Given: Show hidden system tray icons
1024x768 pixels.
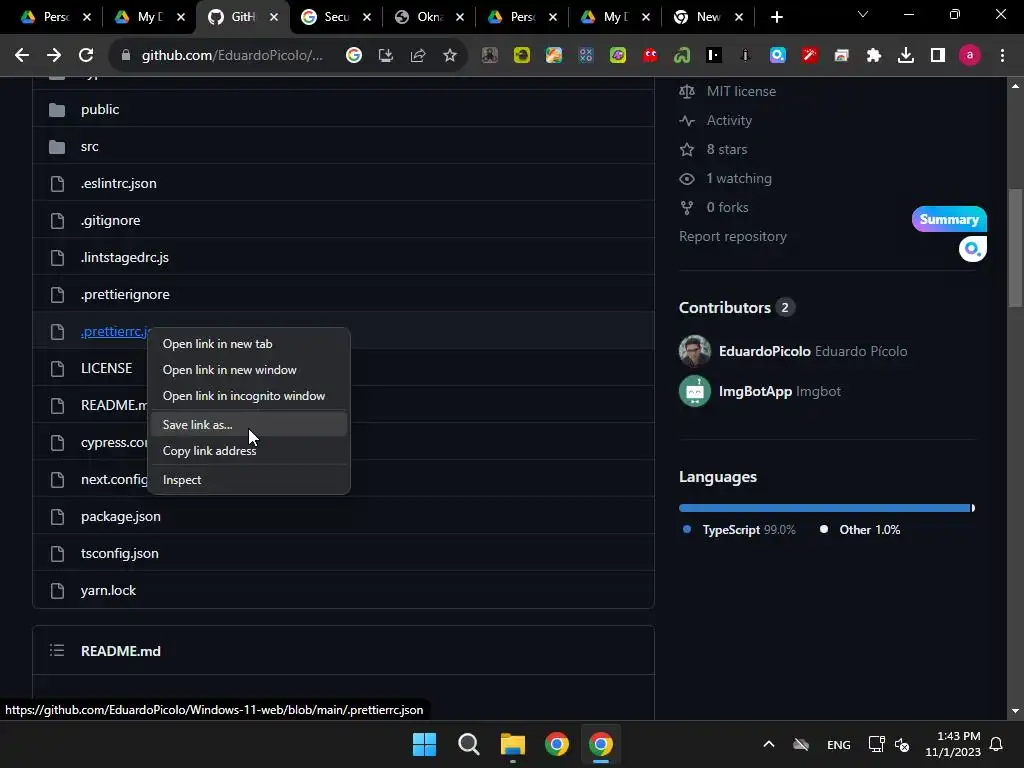Looking at the screenshot, I should click(769, 744).
